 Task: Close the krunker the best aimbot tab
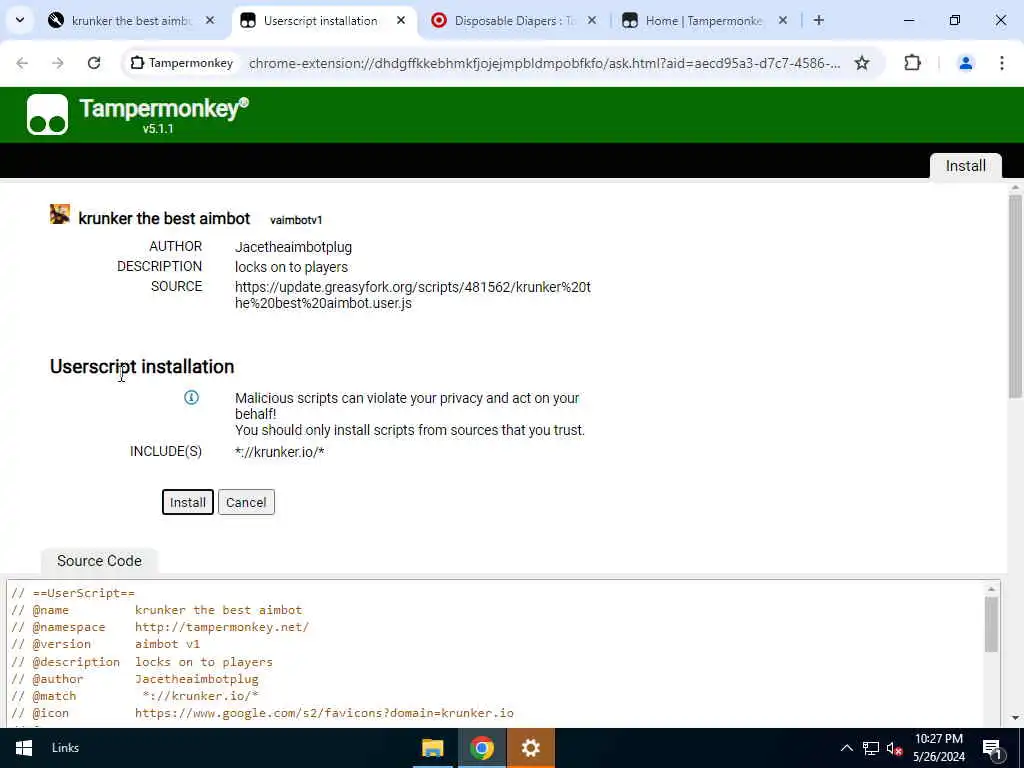210,21
